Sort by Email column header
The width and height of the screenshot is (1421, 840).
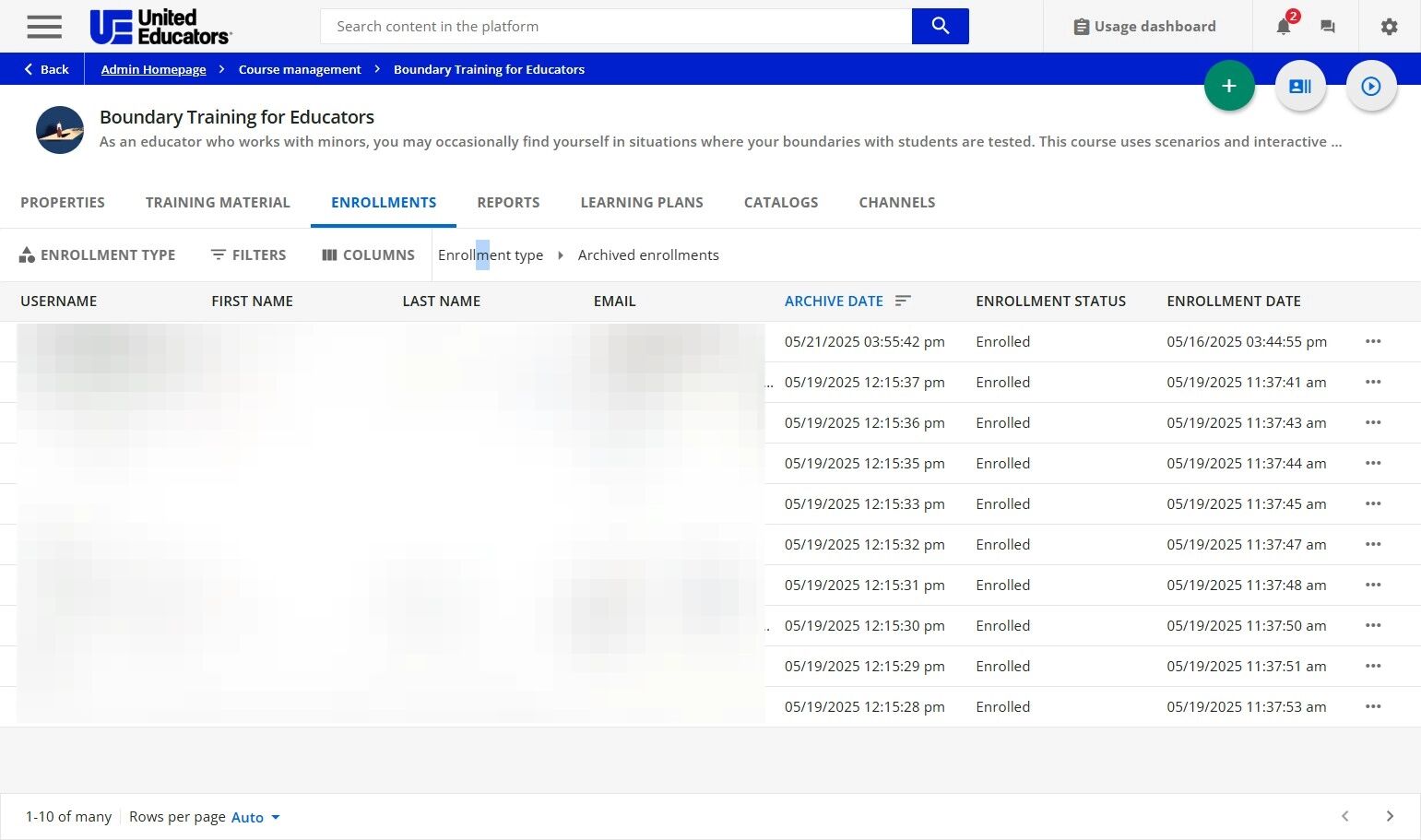[615, 302]
